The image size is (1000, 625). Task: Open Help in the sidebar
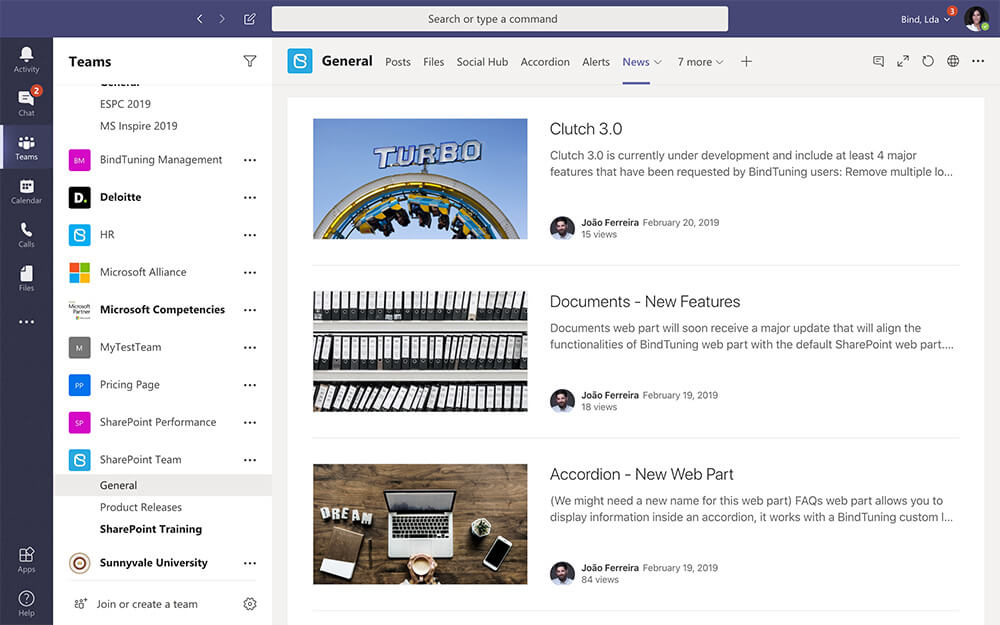tap(26, 603)
